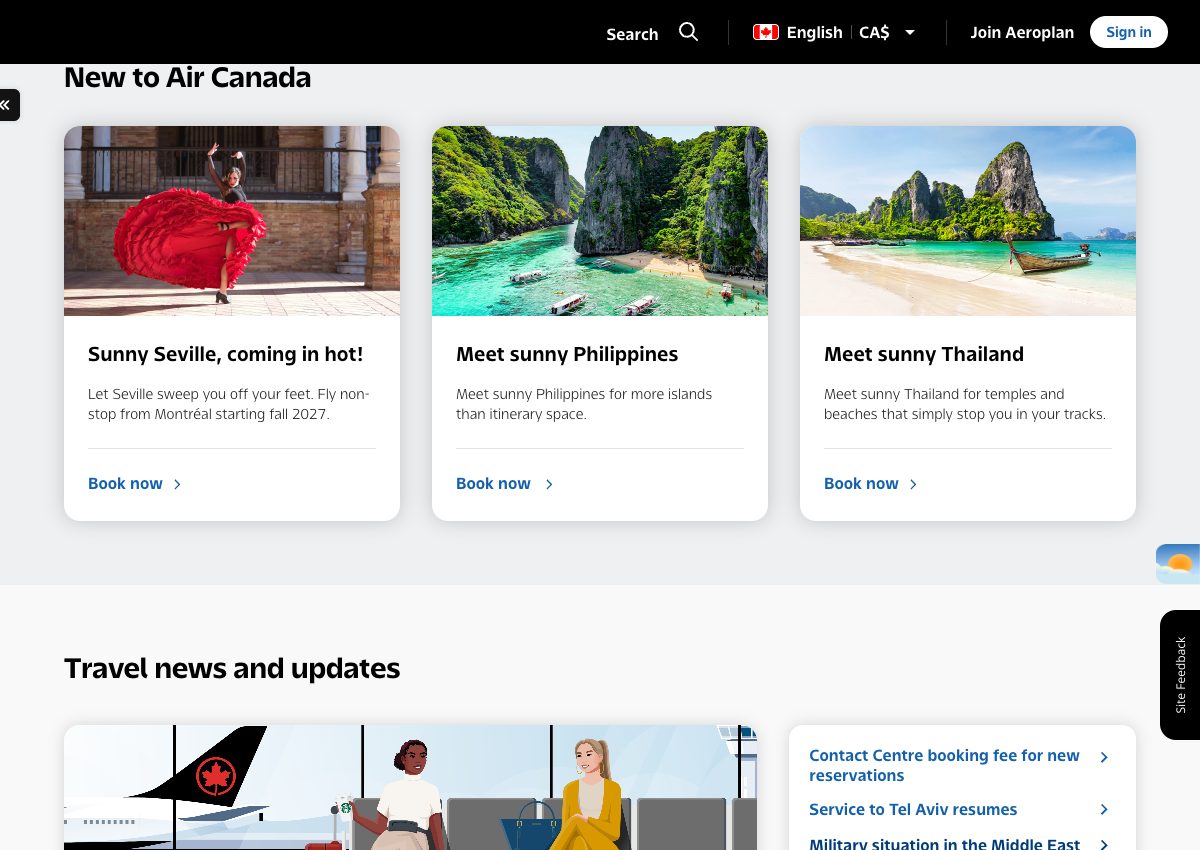Click the Canadian flag icon
This screenshot has height=850, width=1200.
[765, 32]
